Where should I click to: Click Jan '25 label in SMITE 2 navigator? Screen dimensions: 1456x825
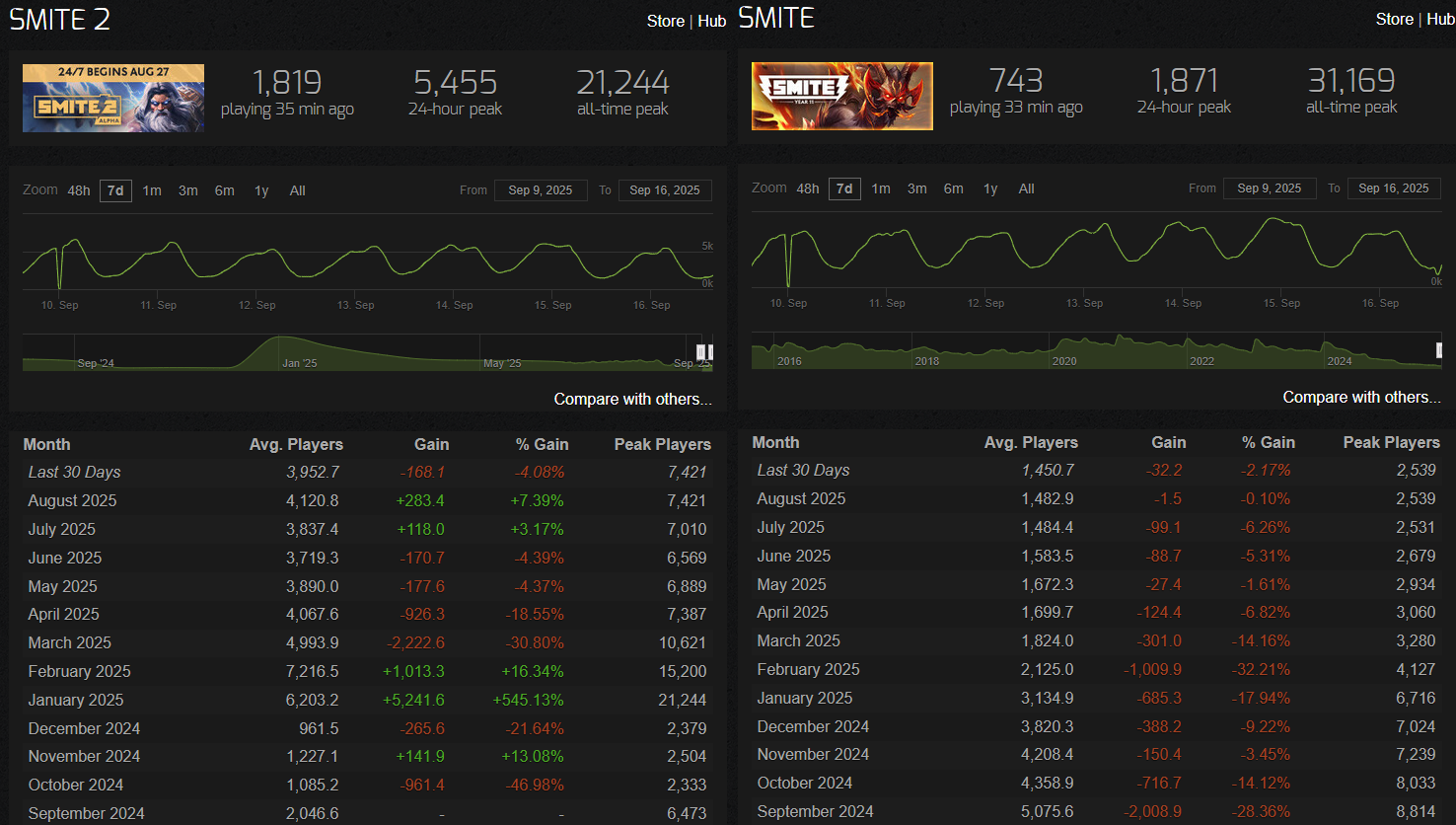pos(300,363)
